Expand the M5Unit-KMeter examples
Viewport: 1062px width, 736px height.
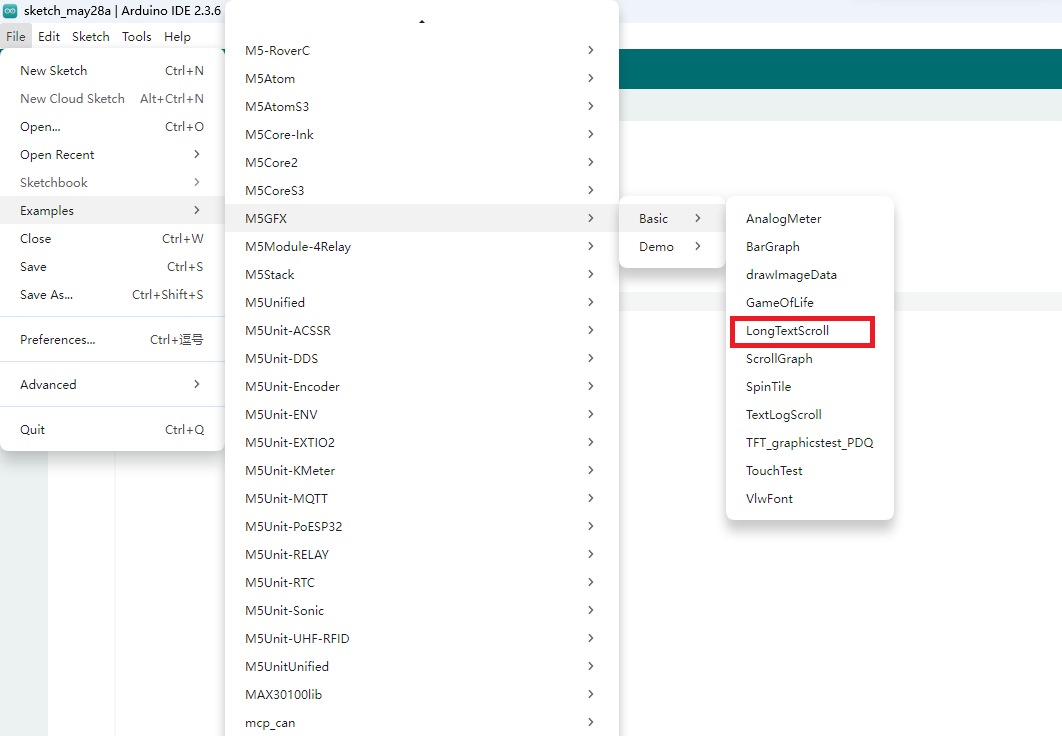point(421,471)
